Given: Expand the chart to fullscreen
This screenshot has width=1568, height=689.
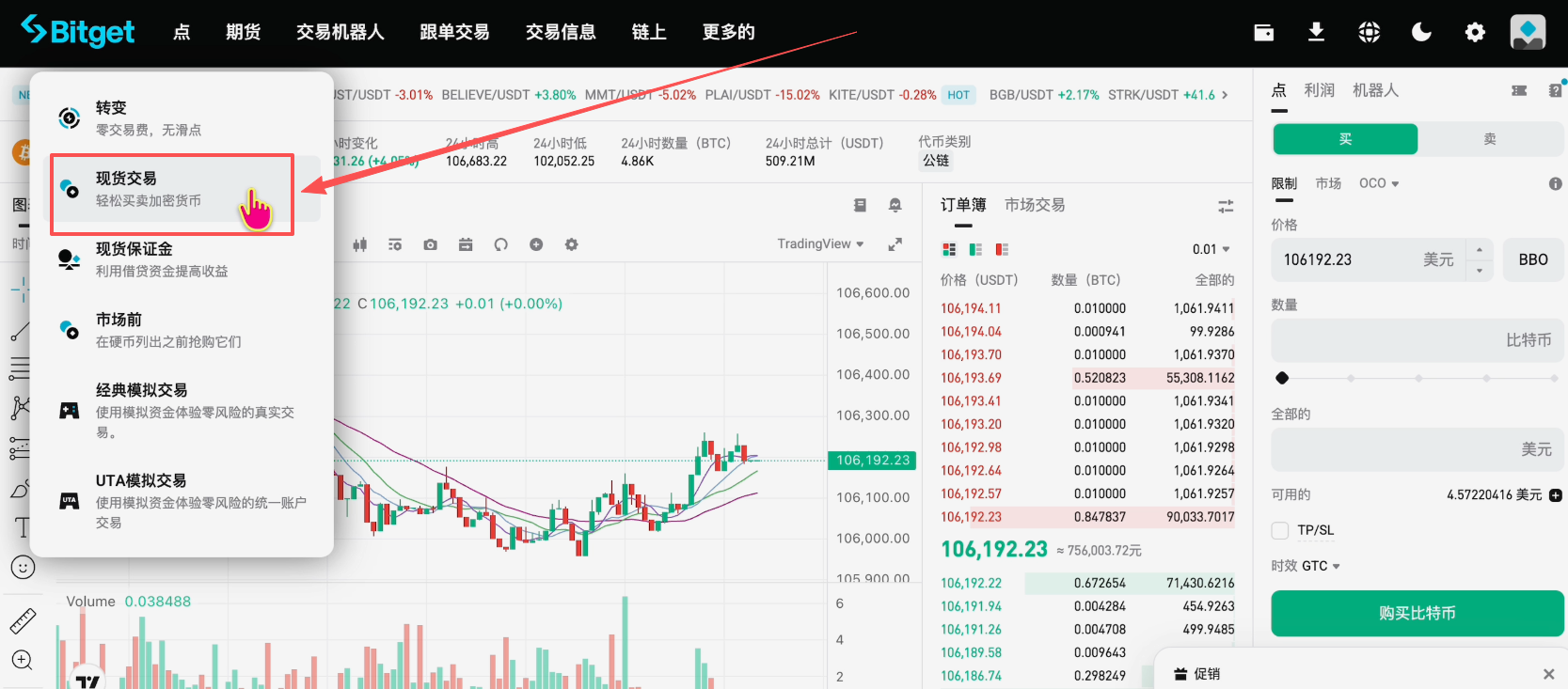Looking at the screenshot, I should tap(895, 244).
